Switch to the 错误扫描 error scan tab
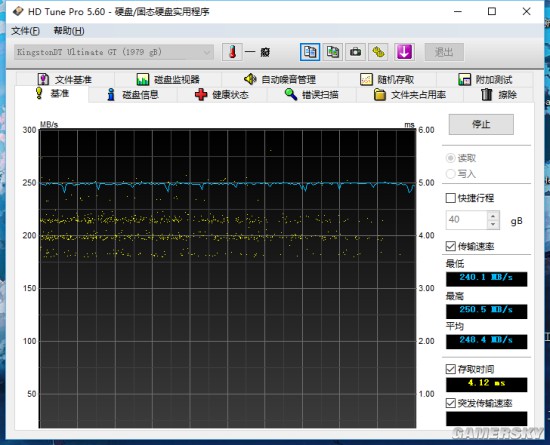The height and width of the screenshot is (445, 550). [x=311, y=95]
